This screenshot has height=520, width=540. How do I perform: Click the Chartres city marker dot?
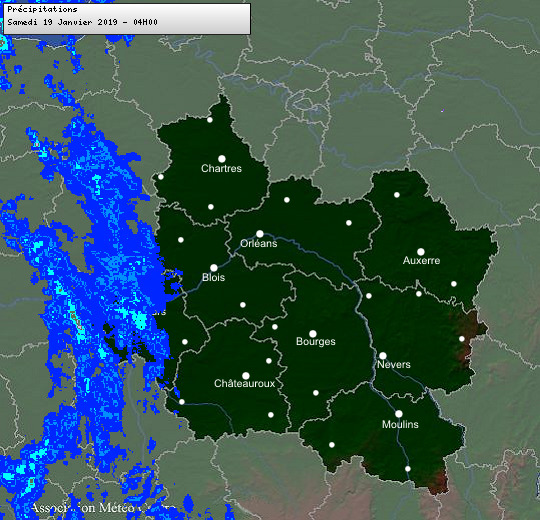tap(222, 159)
